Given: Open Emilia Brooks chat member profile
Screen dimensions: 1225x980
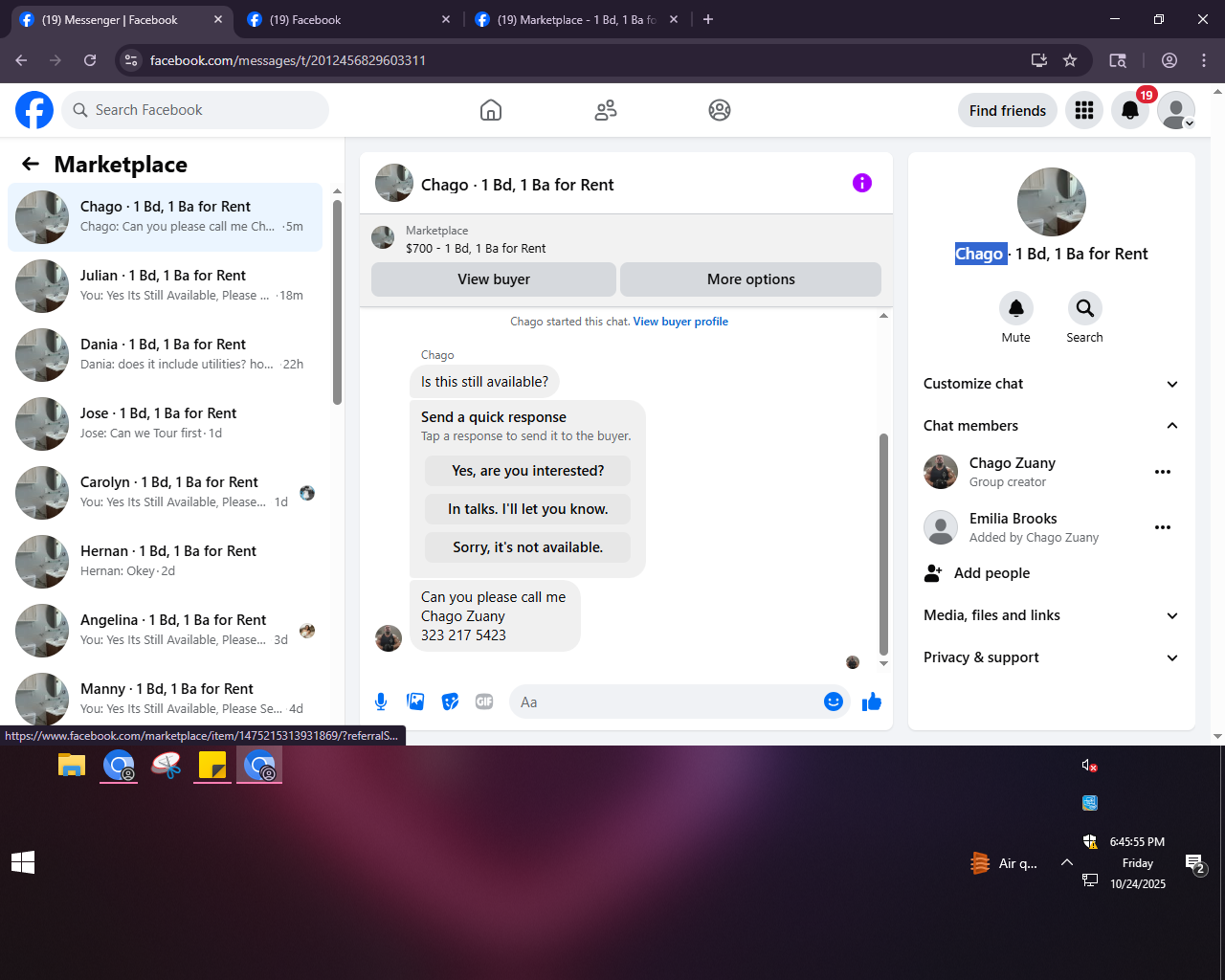Looking at the screenshot, I should pos(1013,518).
